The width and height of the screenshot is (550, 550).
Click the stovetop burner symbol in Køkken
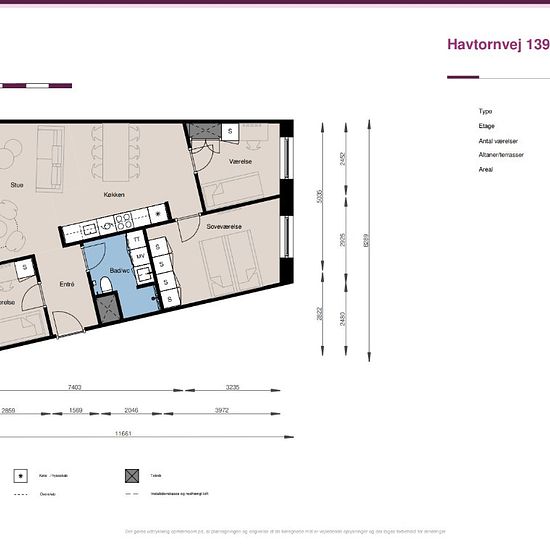tap(124, 221)
